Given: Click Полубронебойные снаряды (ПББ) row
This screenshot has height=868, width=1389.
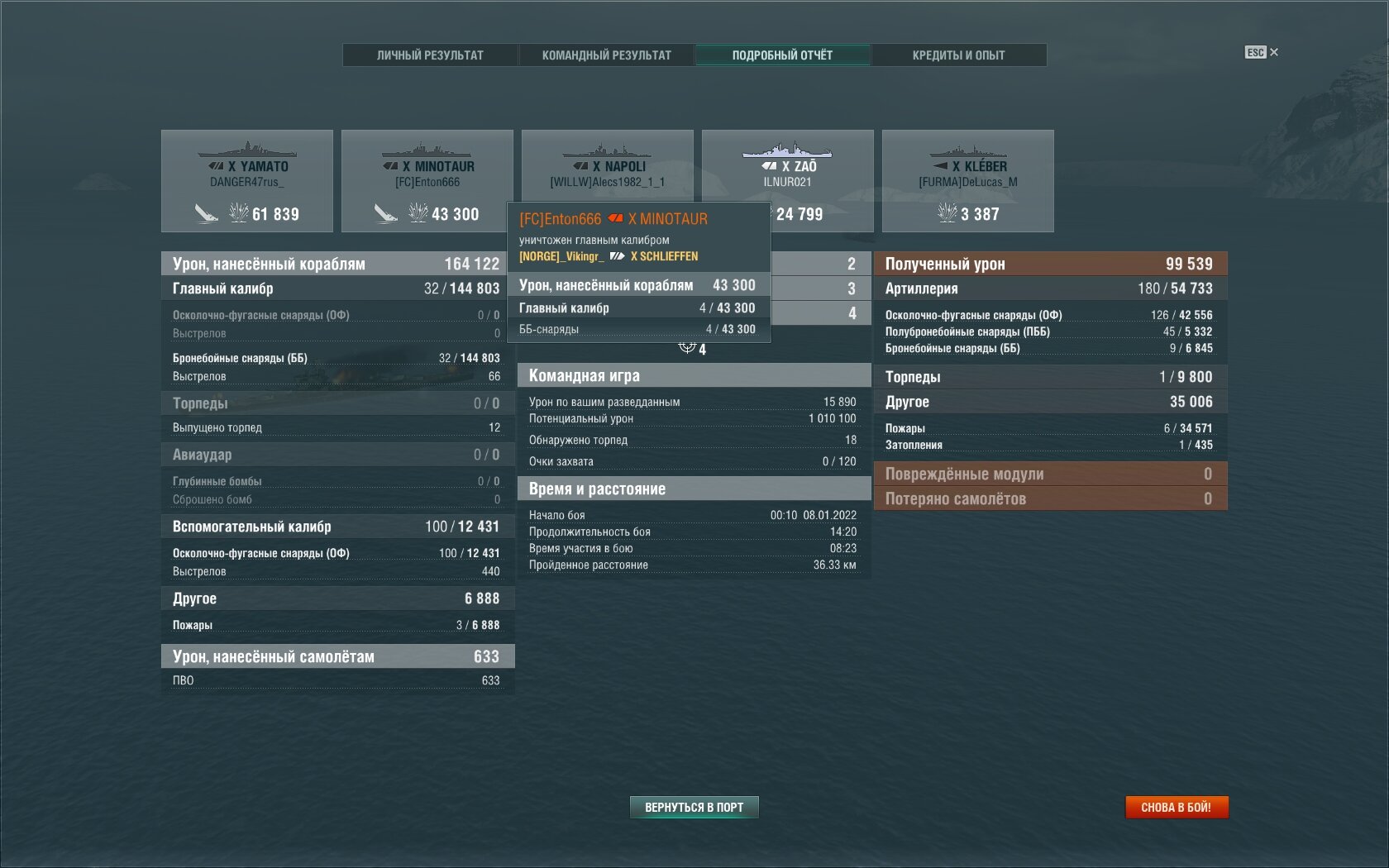Looking at the screenshot, I should 1049,331.
